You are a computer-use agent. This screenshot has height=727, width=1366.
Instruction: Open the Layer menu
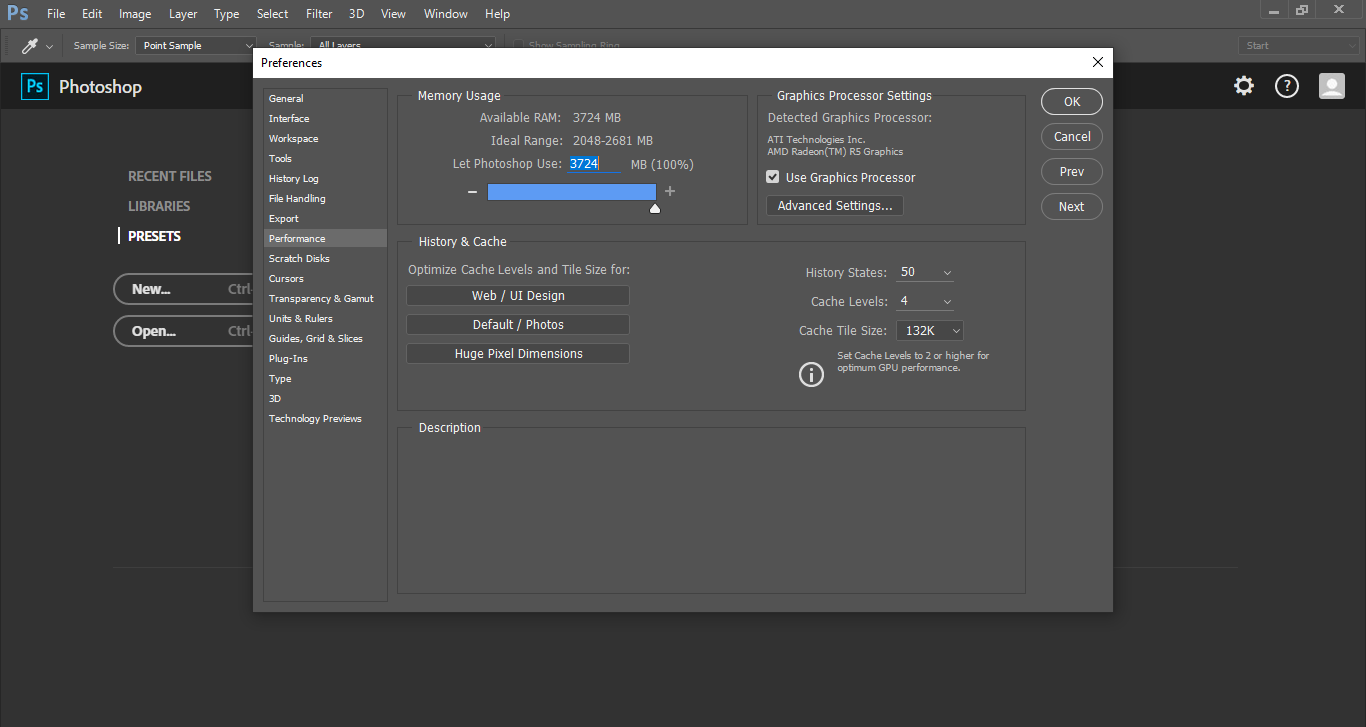click(x=183, y=14)
